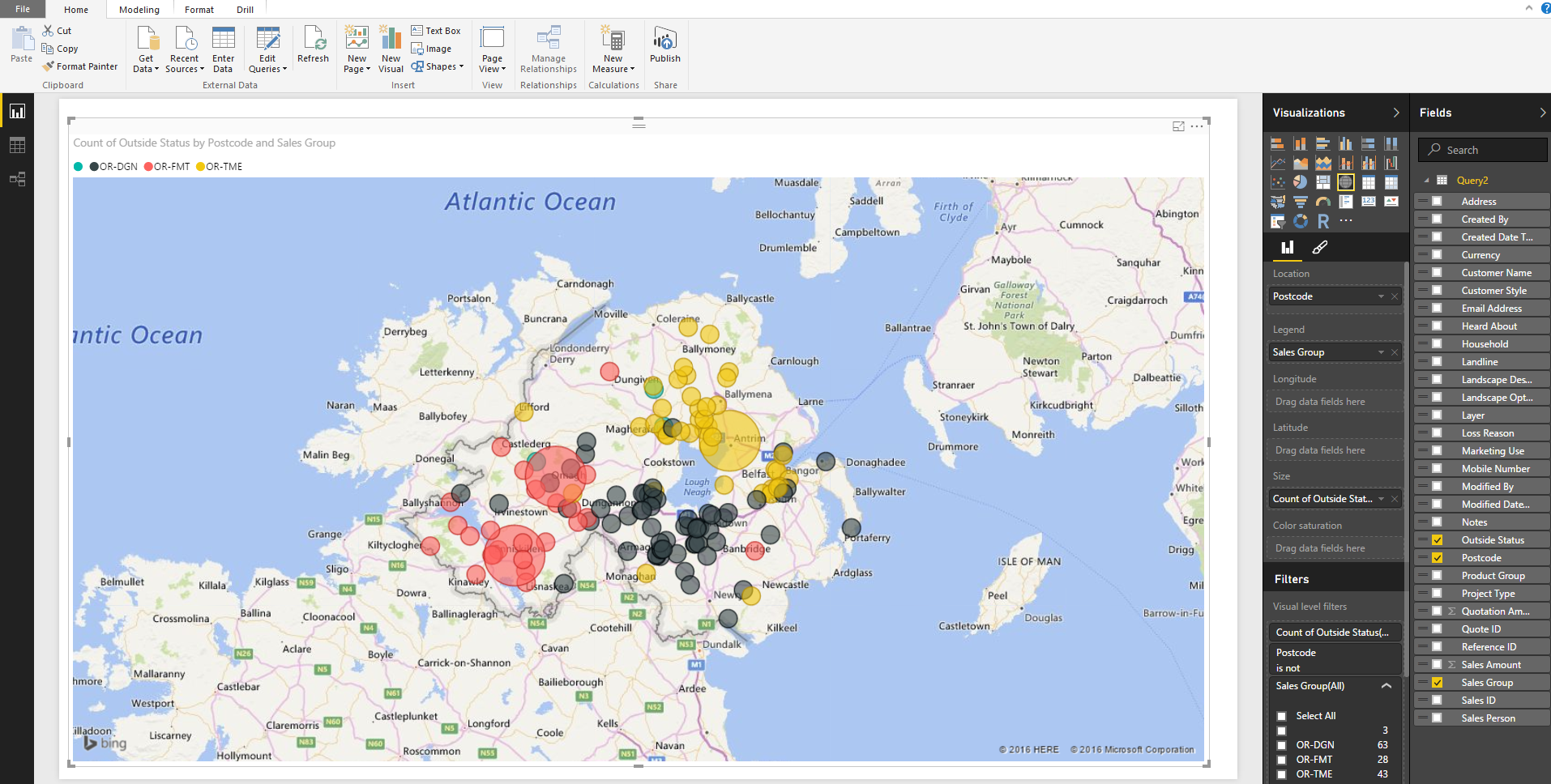Select the treemap visualization

click(x=1323, y=182)
